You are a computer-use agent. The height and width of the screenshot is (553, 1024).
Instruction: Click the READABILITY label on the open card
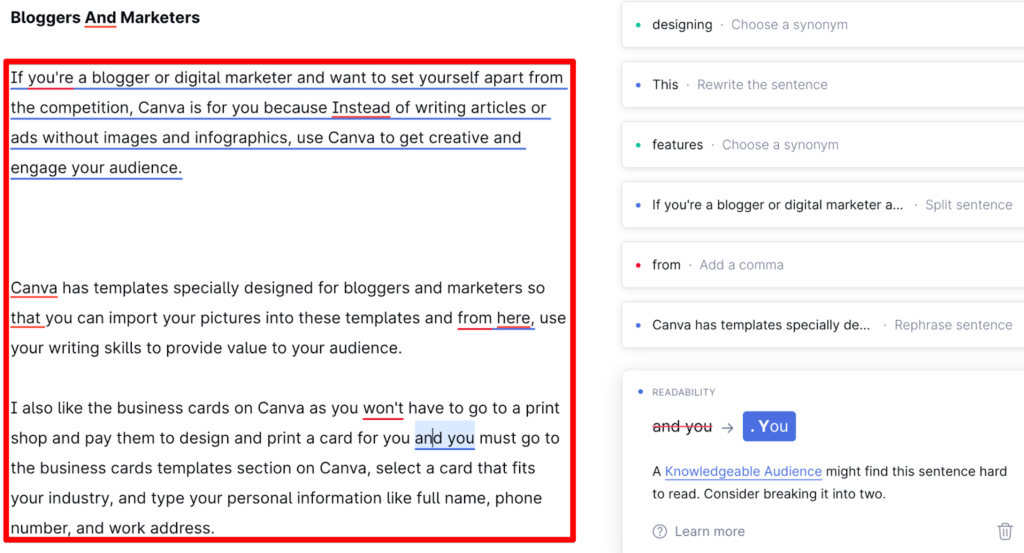tap(684, 393)
